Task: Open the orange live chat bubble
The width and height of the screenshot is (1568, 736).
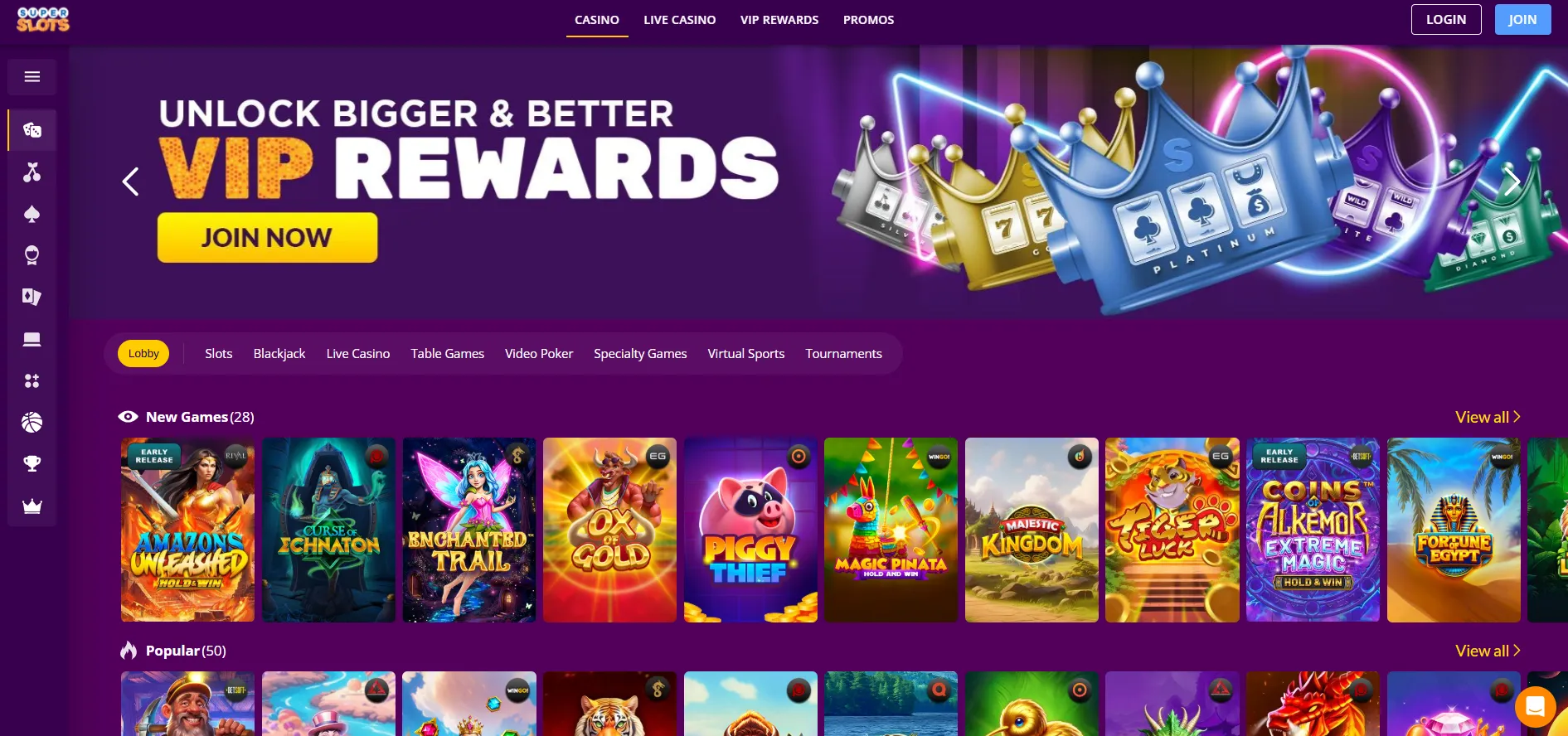Action: (x=1535, y=707)
